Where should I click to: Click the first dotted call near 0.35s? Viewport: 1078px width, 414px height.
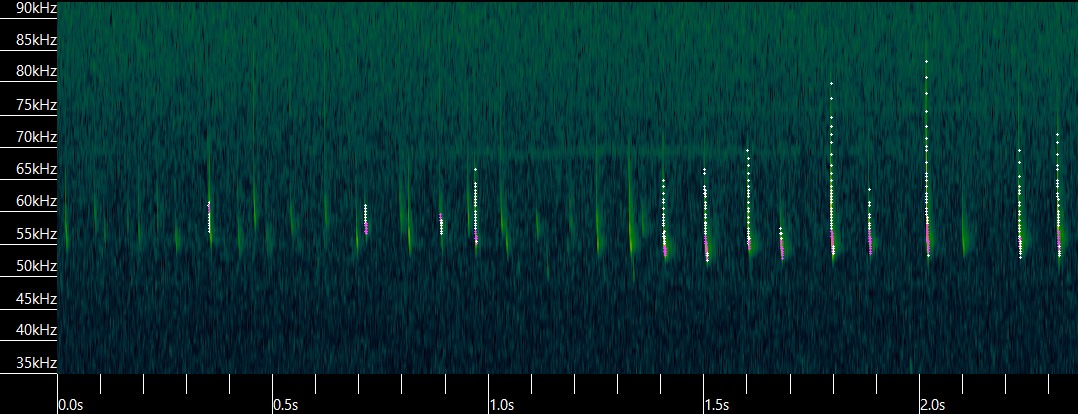209,217
